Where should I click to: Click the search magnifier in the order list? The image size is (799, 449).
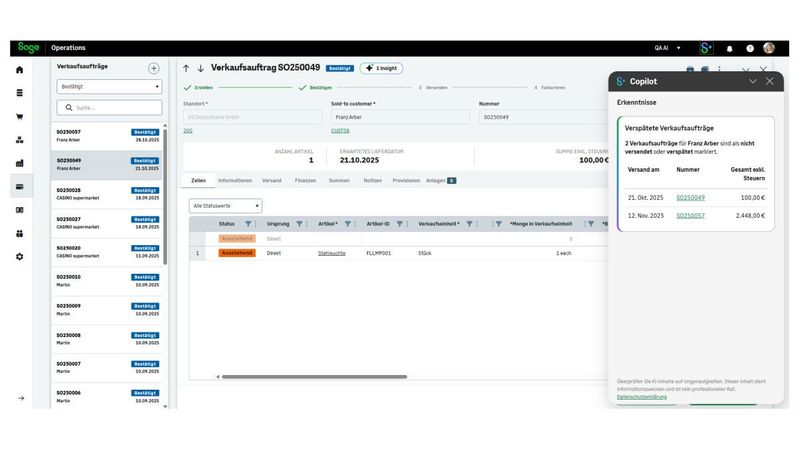point(69,108)
